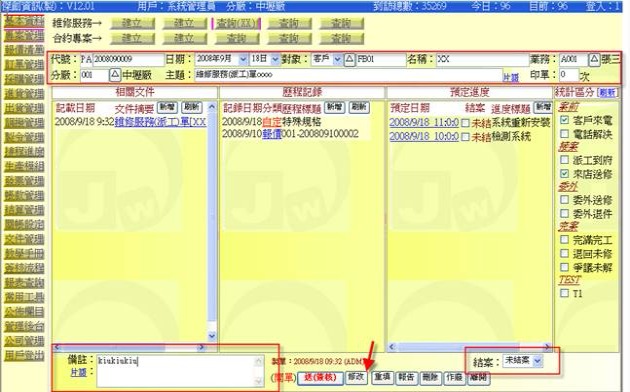Open 報價清單 in the left sidebar

(24, 50)
